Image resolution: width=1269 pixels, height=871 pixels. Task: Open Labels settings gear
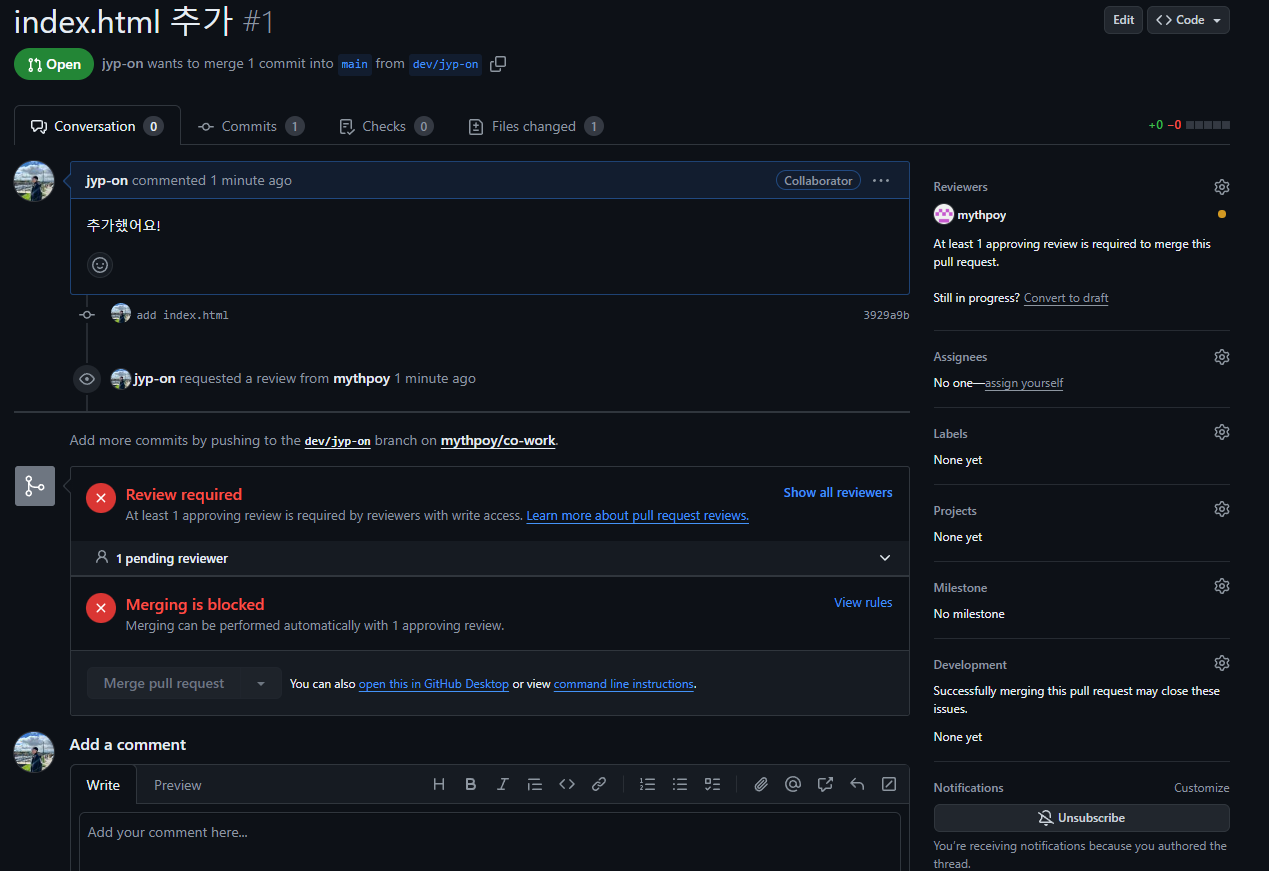point(1221,432)
